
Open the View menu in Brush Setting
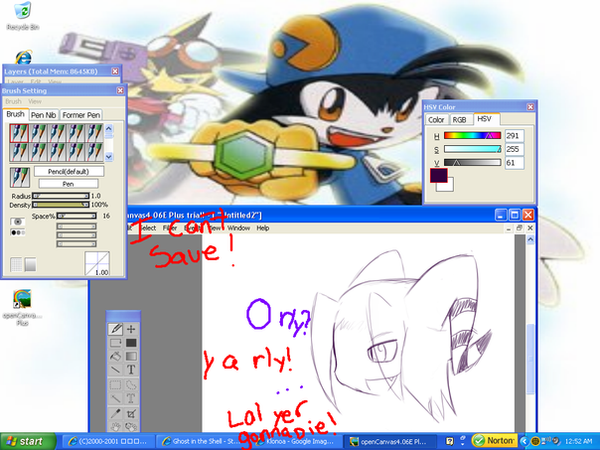coord(35,101)
